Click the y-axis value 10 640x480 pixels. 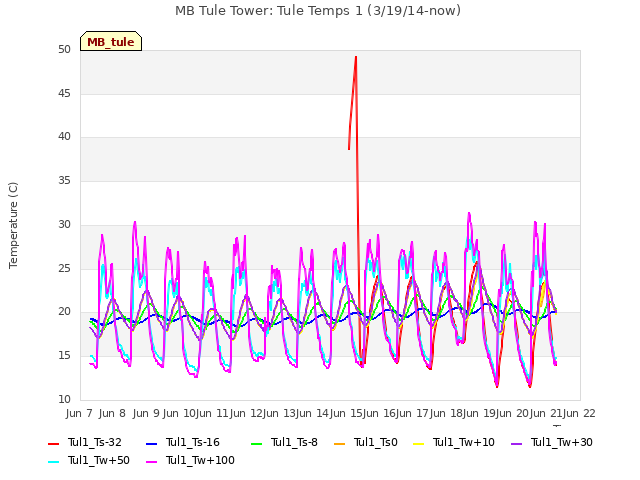(64, 400)
